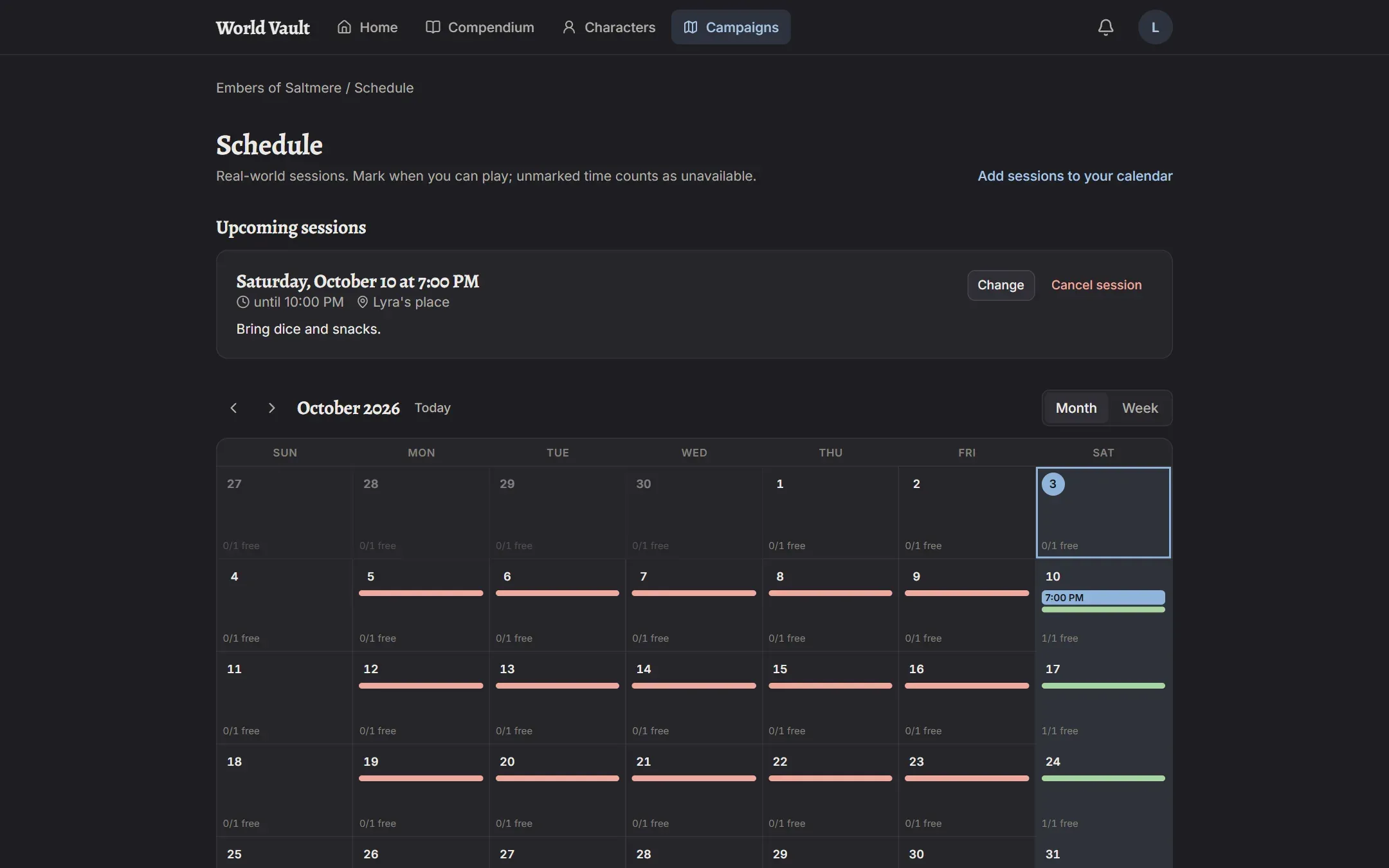This screenshot has height=868, width=1389.
Task: Click the Bring dice and snacks note
Action: pyautogui.click(x=308, y=329)
